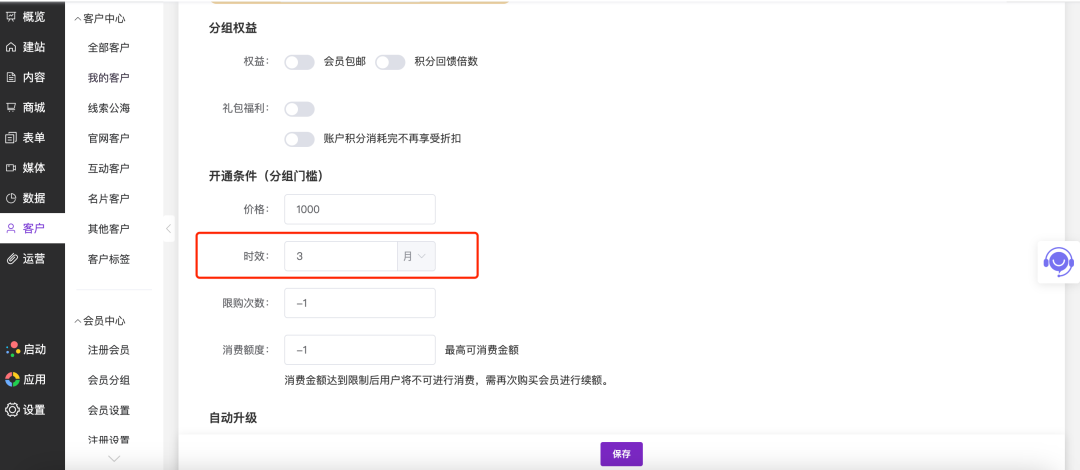
Task: Click the 分组权益 section heading
Action: (x=233, y=28)
